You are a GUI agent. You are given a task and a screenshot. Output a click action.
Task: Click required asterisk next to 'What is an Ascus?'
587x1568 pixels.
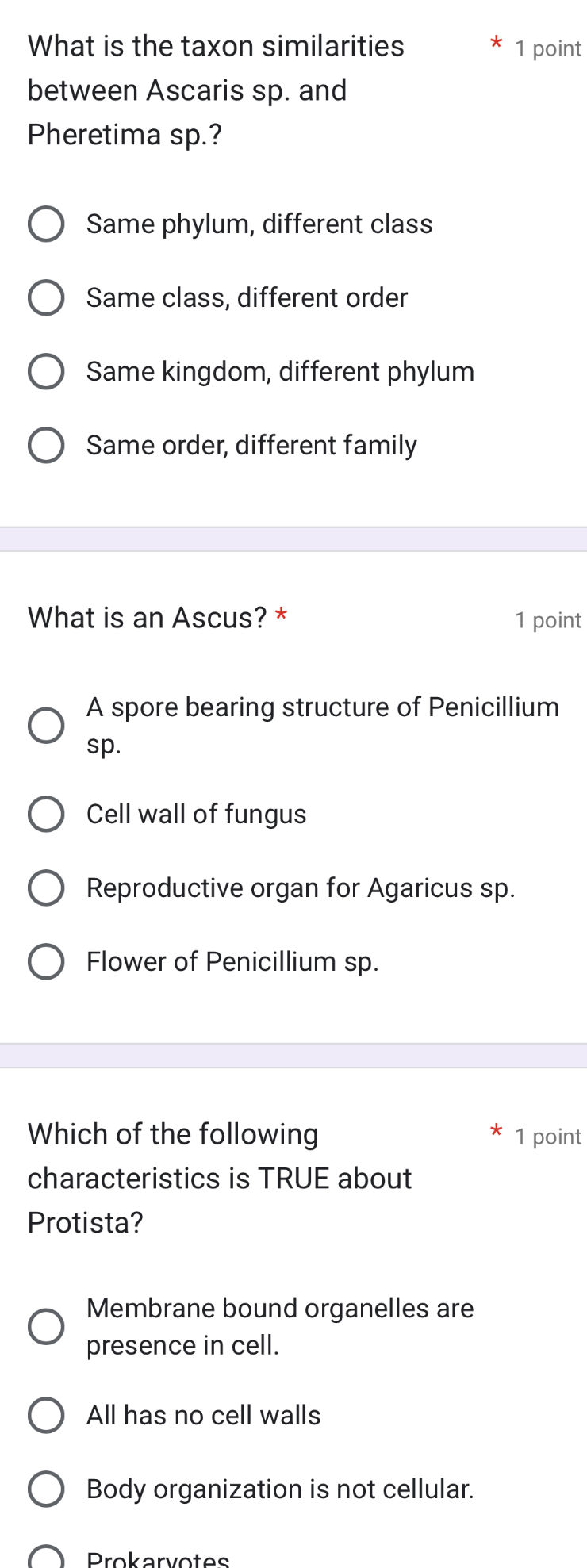281,615
